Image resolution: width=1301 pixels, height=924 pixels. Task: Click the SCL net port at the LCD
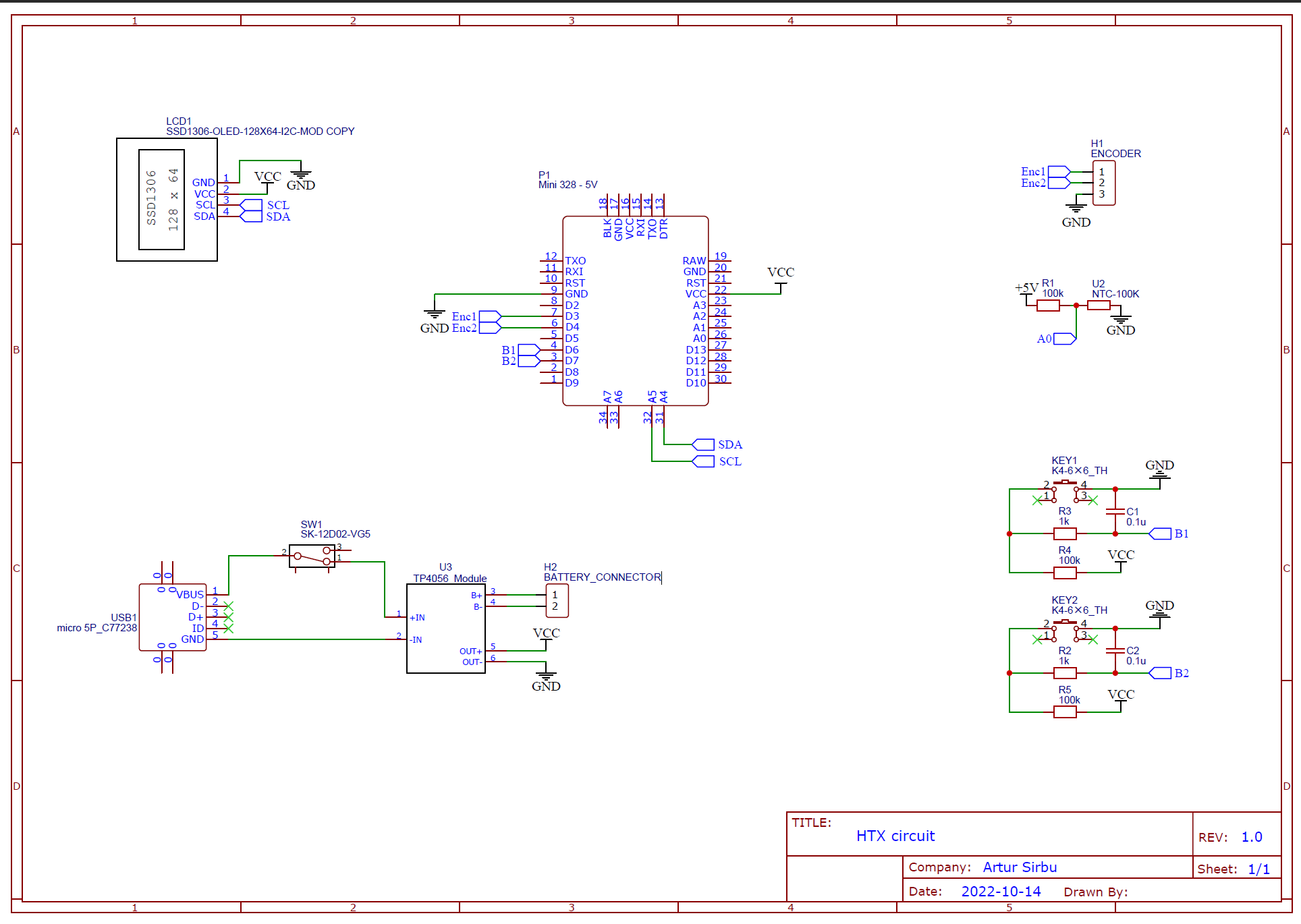(251, 205)
